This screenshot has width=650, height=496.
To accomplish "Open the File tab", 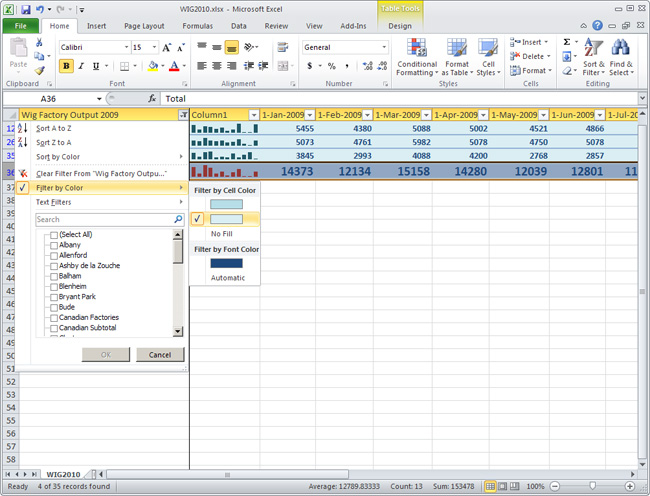I will coord(21,26).
